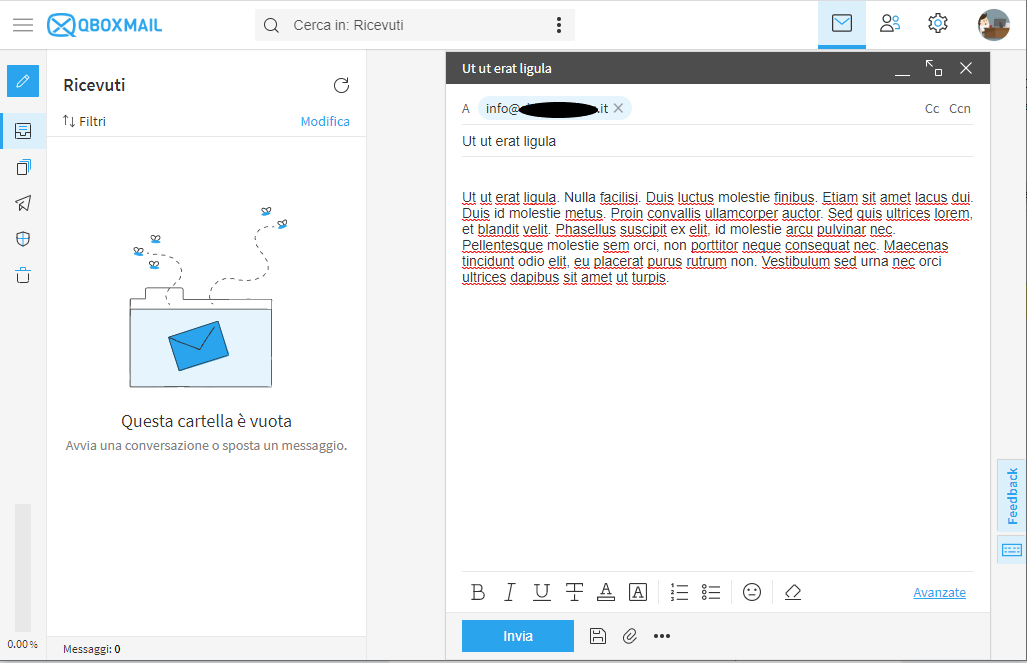Attach a file with the paperclip icon
This screenshot has height=663, width=1027.
click(629, 636)
